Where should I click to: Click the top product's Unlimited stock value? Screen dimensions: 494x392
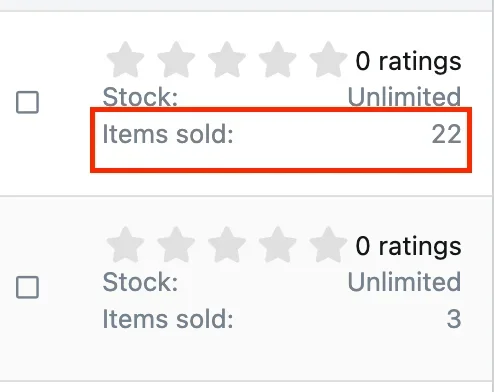pyautogui.click(x=404, y=97)
